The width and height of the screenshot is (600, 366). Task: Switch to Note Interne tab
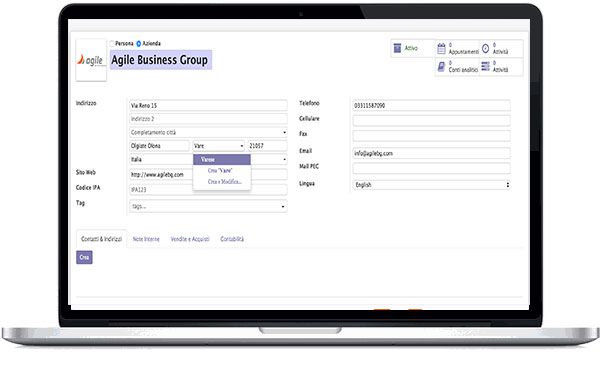pyautogui.click(x=146, y=239)
